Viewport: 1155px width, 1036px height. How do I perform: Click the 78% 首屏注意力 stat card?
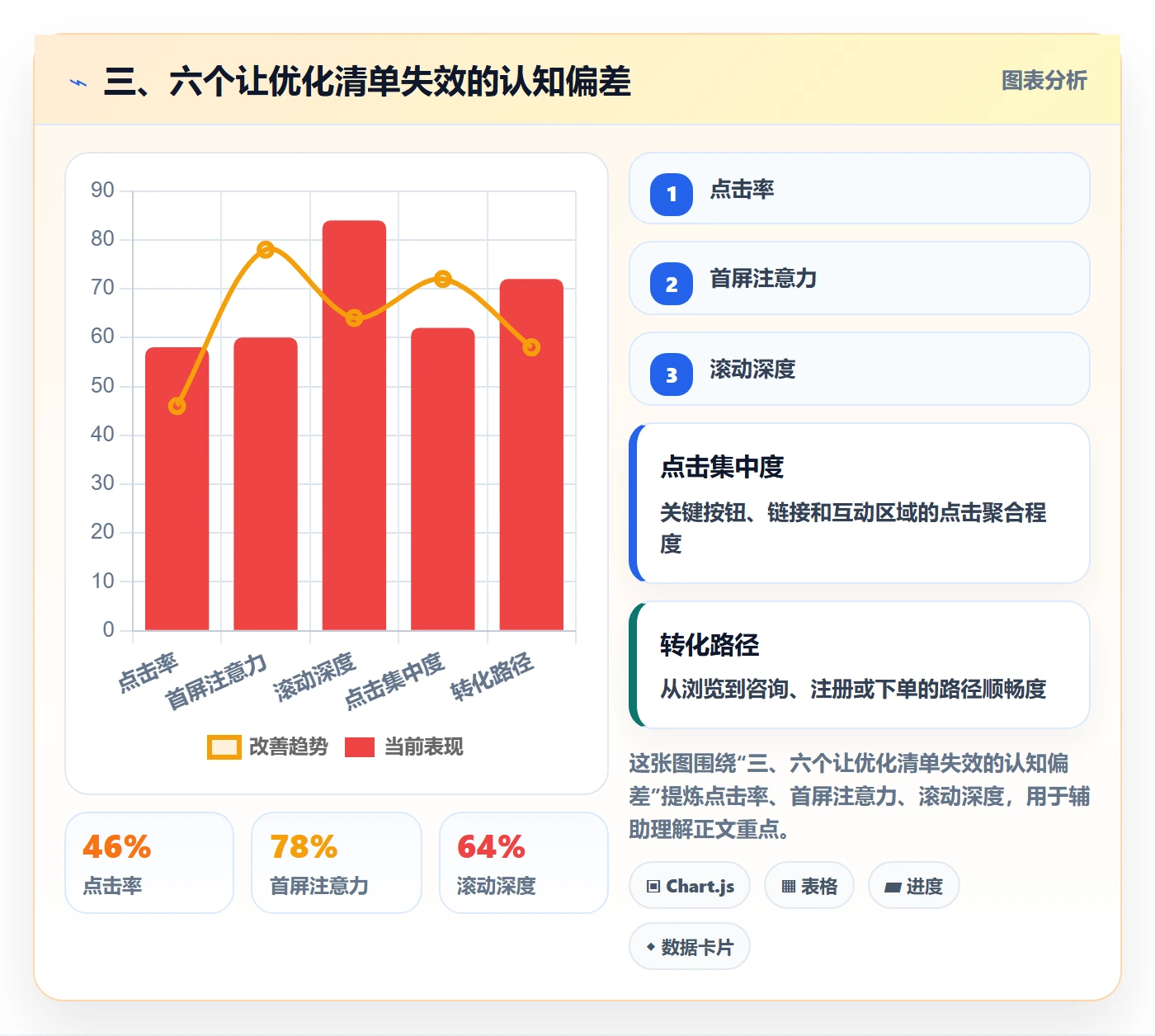[337, 863]
